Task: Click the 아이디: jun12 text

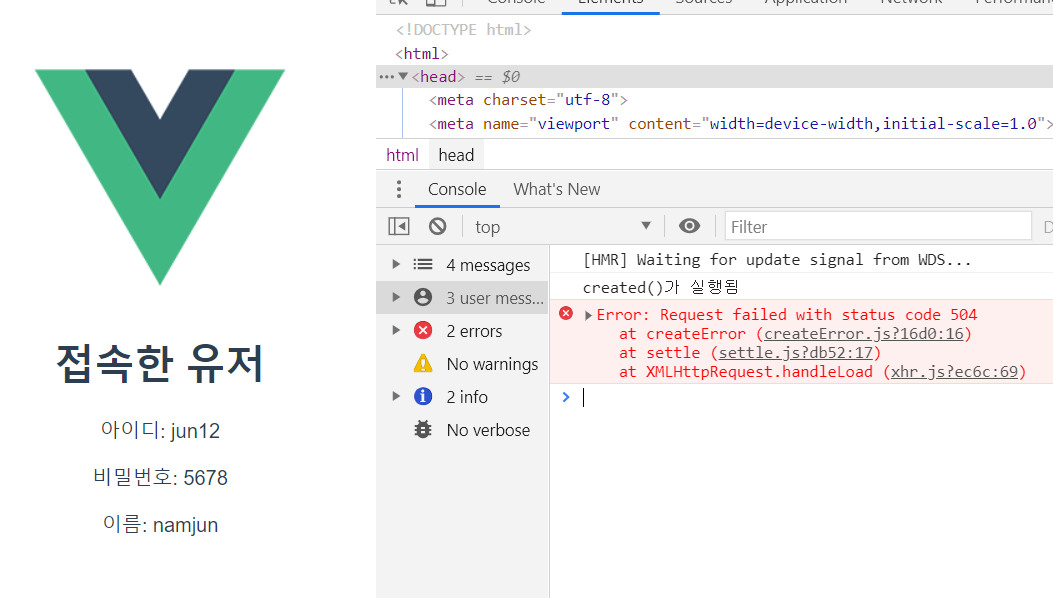Action: tap(160, 430)
